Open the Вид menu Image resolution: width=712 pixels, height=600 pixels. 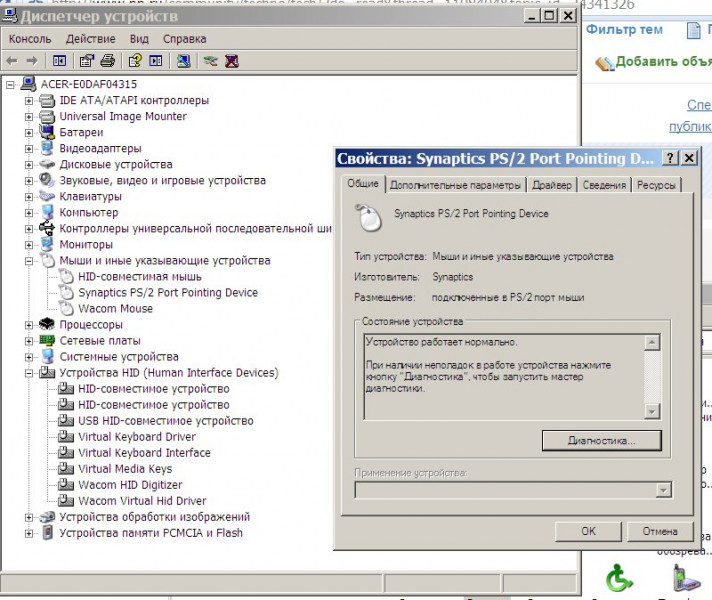click(x=139, y=39)
